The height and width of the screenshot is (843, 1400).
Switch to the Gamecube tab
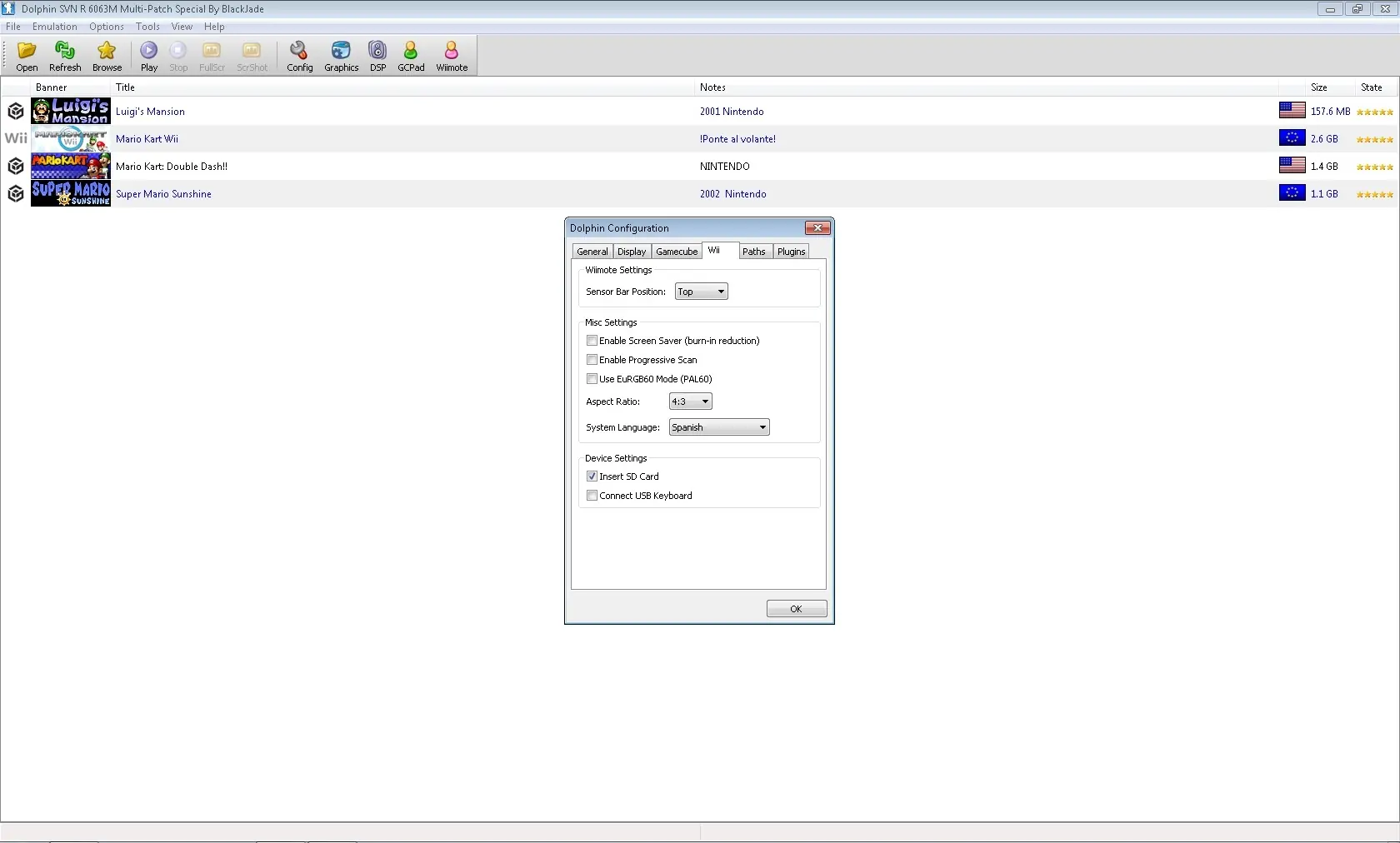(x=677, y=252)
